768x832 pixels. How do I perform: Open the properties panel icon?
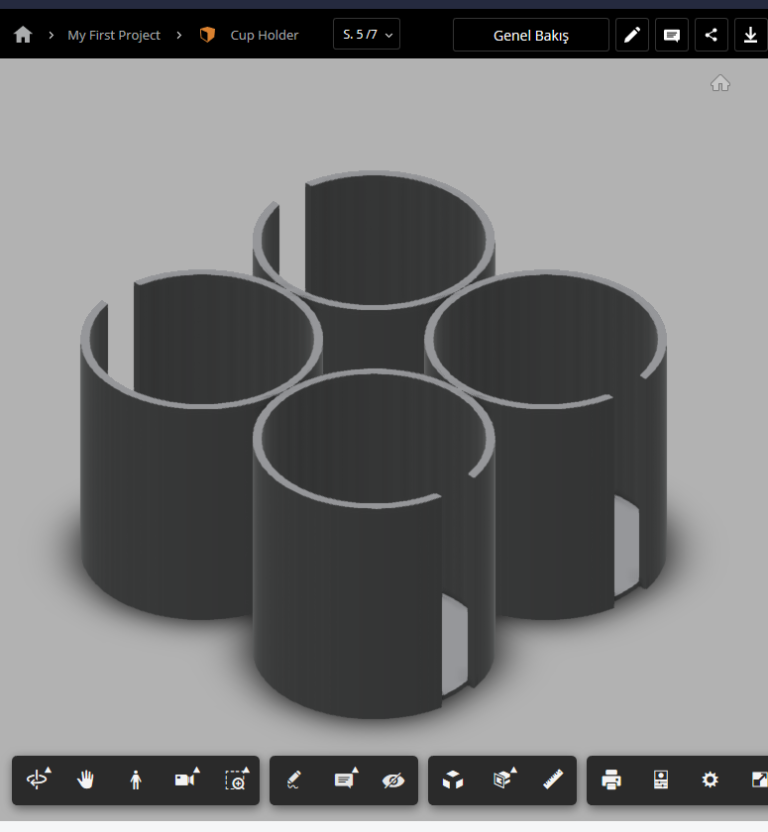[x=660, y=780]
